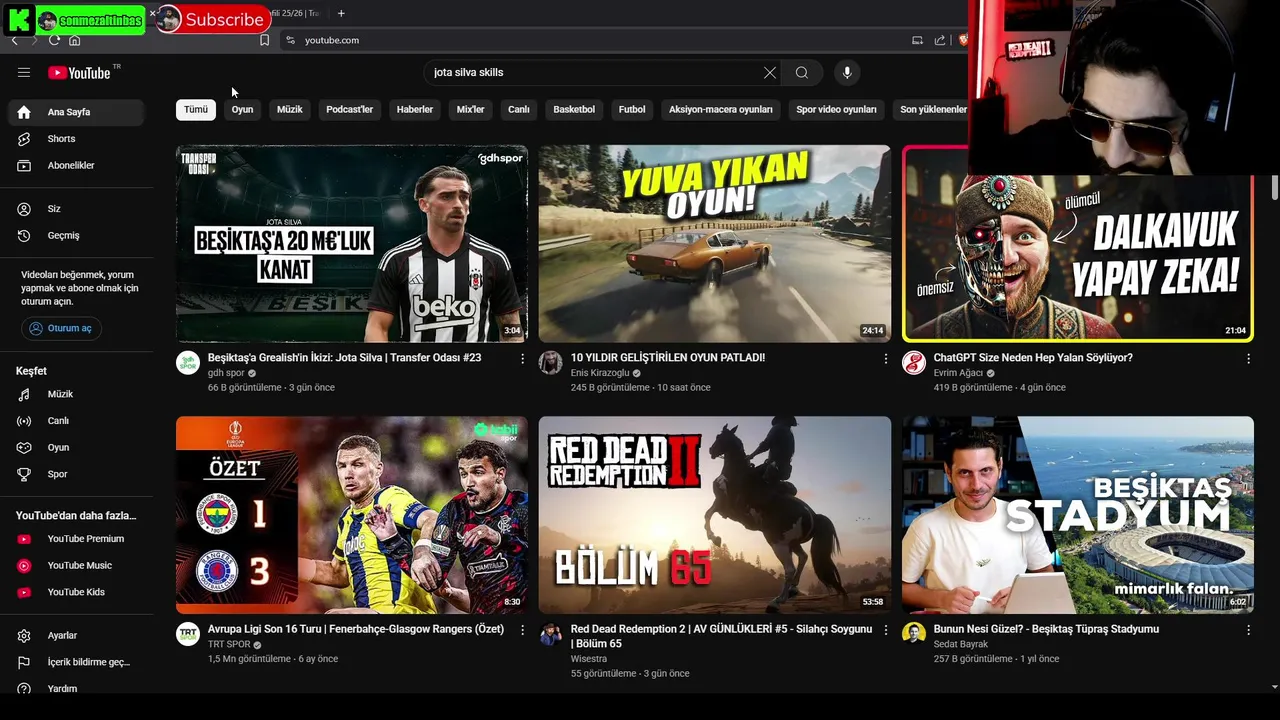Open a new browser tab
Viewport: 1280px width, 720px height.
(341, 13)
